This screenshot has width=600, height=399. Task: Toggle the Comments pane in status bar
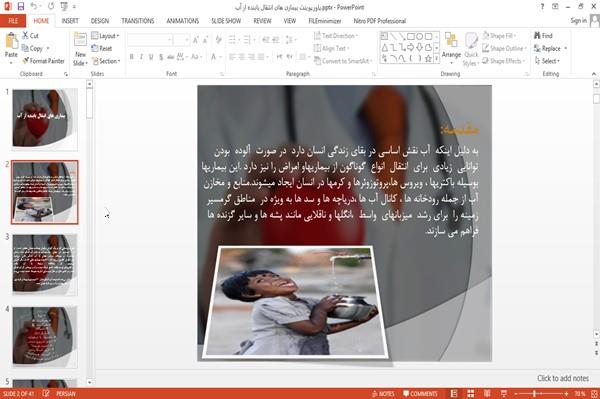tap(420, 394)
